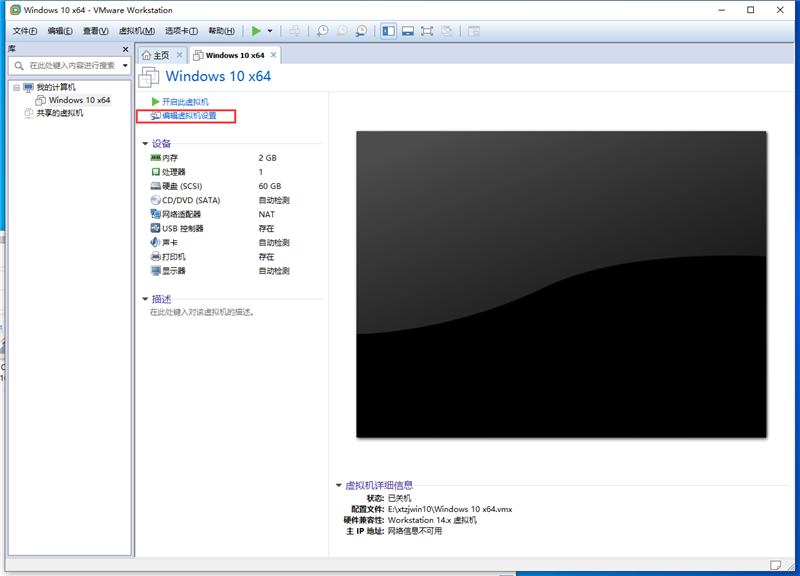Open the snapshot manager toolbar icon

pos(361,31)
